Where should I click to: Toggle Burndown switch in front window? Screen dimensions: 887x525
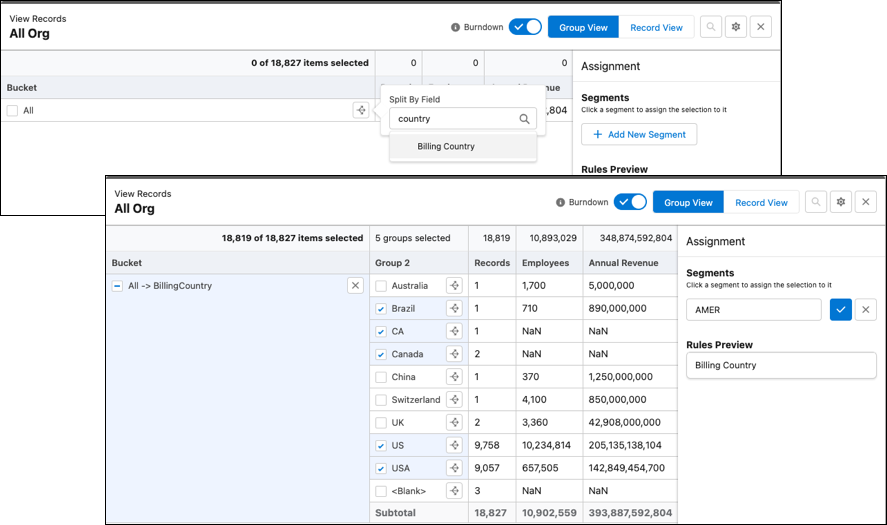630,202
